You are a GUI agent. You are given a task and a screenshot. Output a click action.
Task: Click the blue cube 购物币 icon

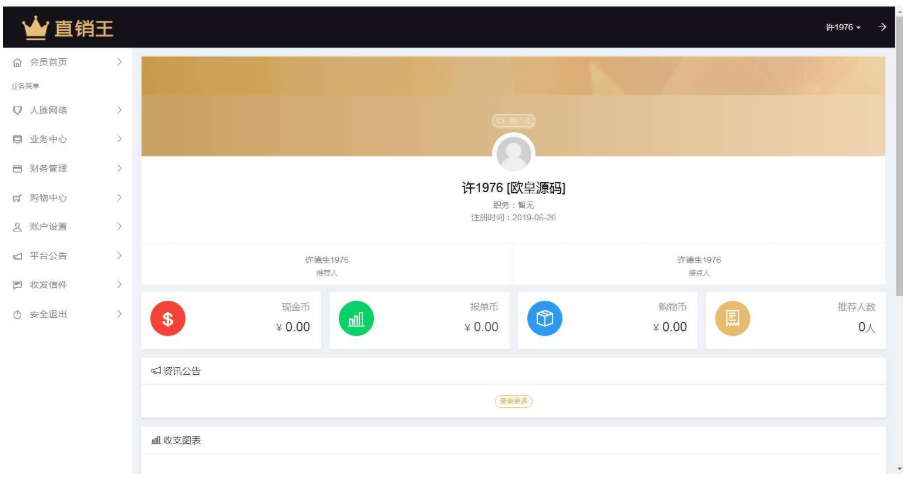(x=545, y=319)
